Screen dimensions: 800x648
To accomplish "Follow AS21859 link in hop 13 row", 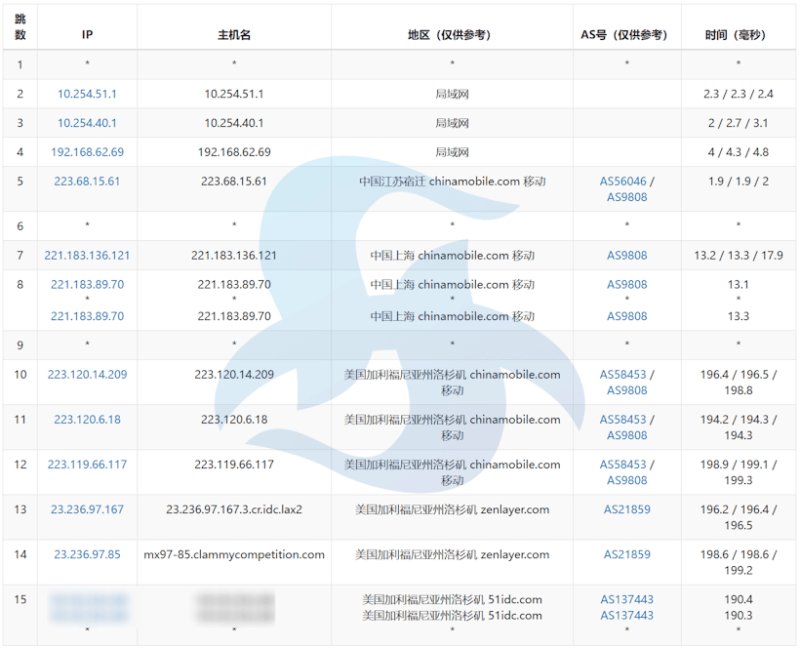I will point(627,509).
